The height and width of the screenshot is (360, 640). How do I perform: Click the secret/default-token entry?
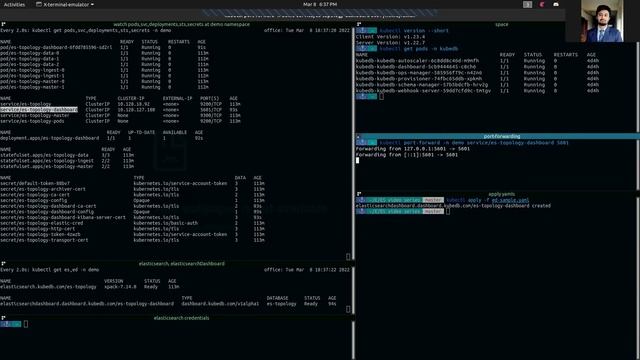tap(35, 184)
